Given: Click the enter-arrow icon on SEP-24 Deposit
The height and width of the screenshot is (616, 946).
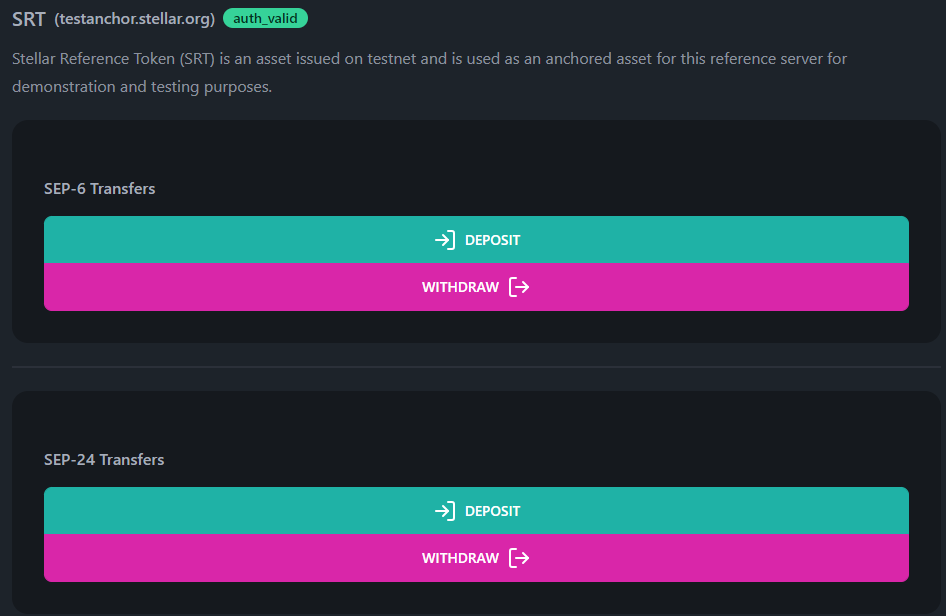Looking at the screenshot, I should click(x=445, y=511).
